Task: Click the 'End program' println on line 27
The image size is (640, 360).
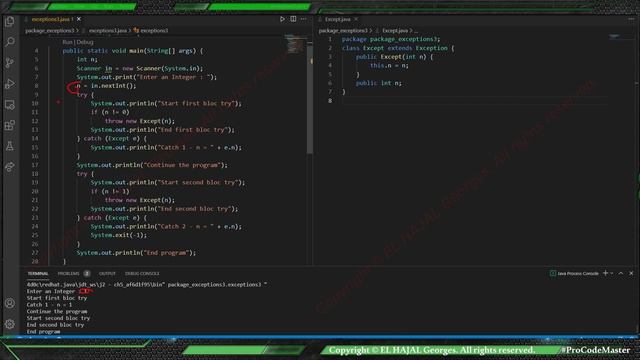Action: point(136,253)
